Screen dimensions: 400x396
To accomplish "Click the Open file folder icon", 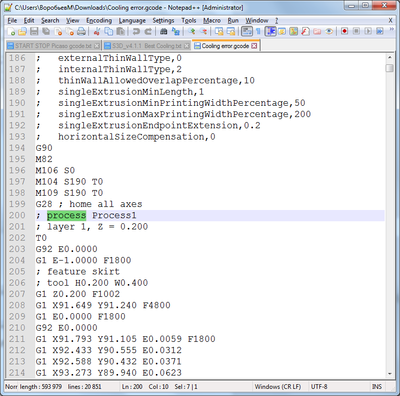I will (x=22, y=32).
